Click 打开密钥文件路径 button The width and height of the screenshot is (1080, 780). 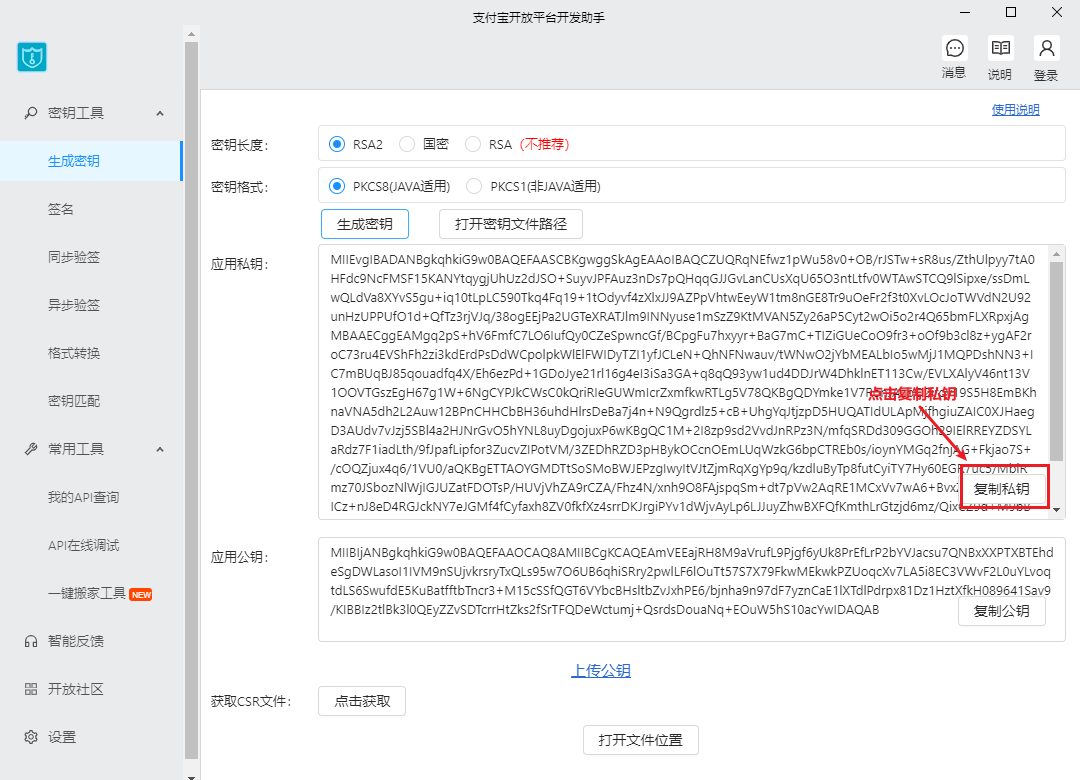pyautogui.click(x=511, y=224)
